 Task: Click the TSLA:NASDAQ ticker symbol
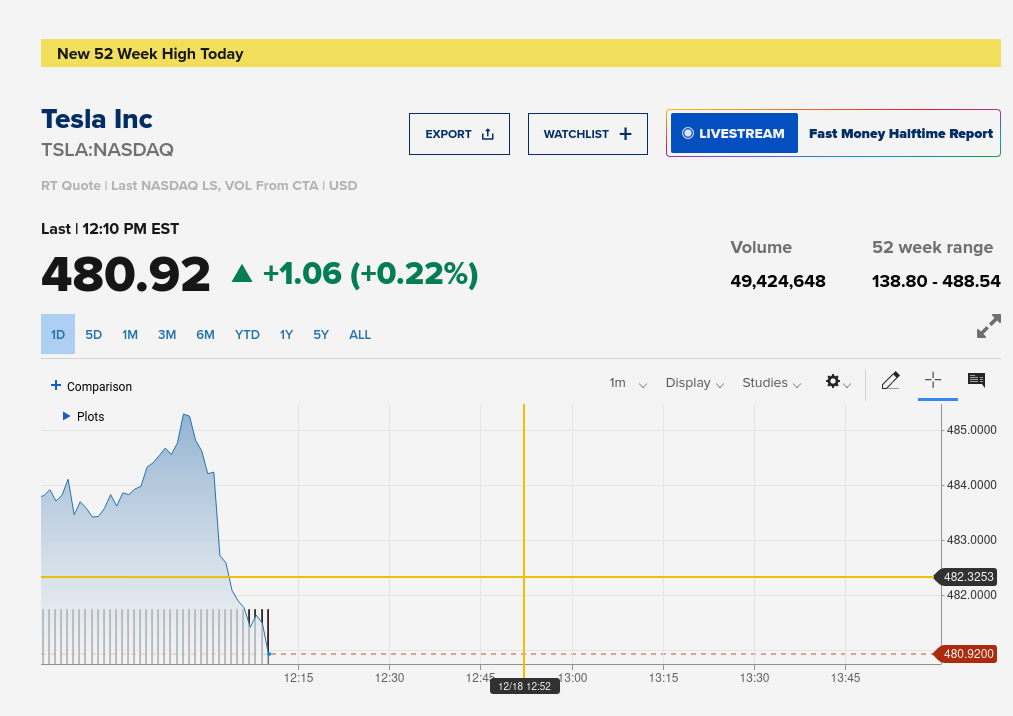pyautogui.click(x=107, y=150)
